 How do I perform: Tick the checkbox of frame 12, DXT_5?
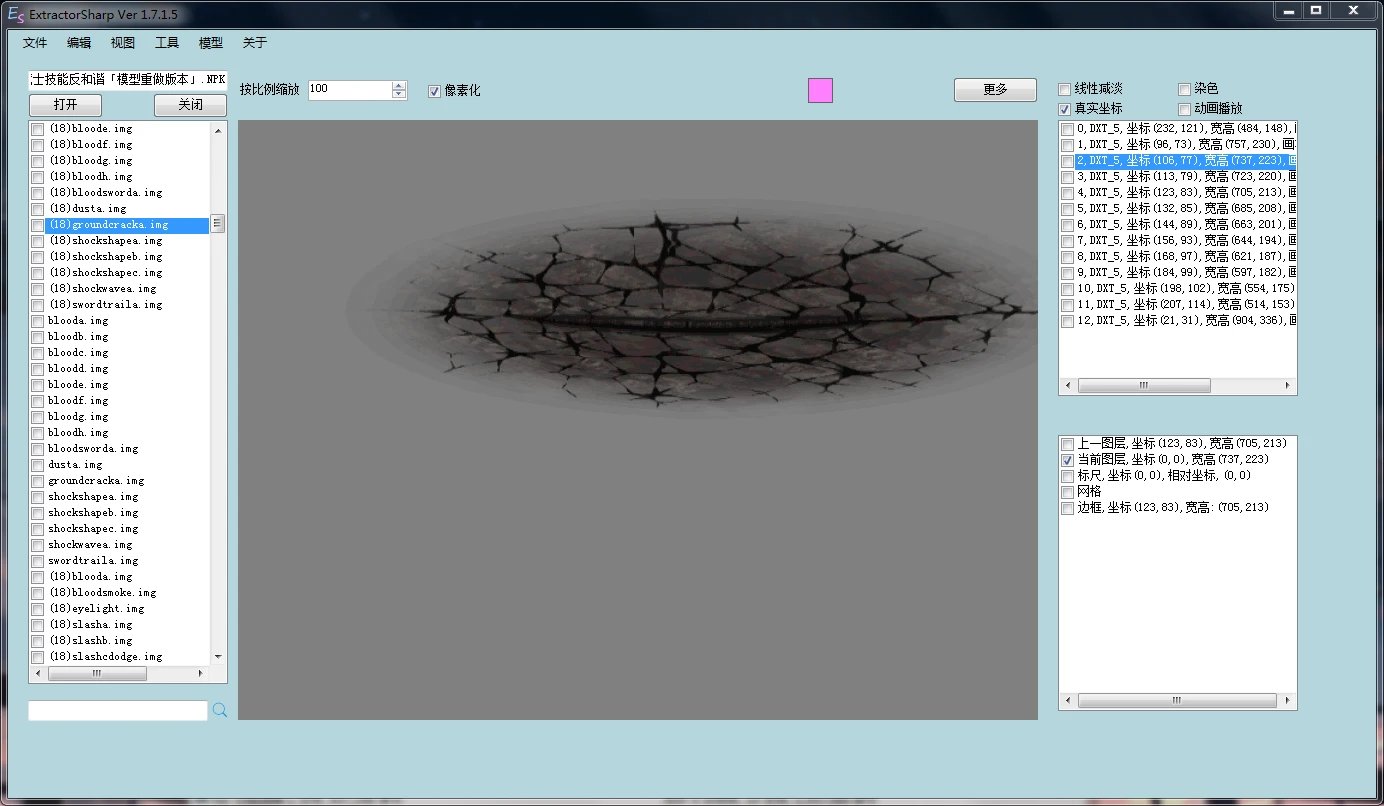1068,321
